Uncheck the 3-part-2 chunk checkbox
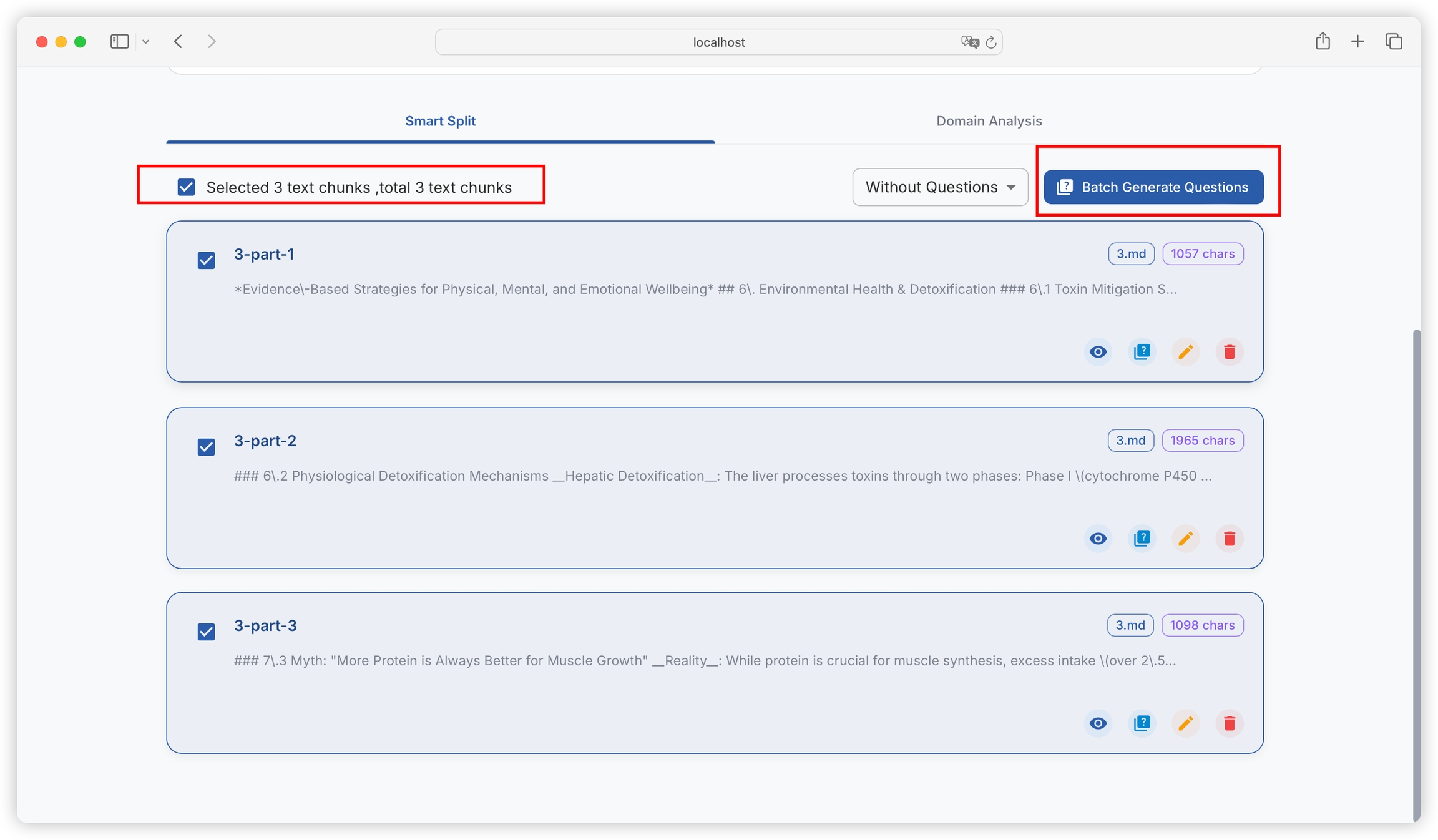The width and height of the screenshot is (1438, 840). point(206,447)
